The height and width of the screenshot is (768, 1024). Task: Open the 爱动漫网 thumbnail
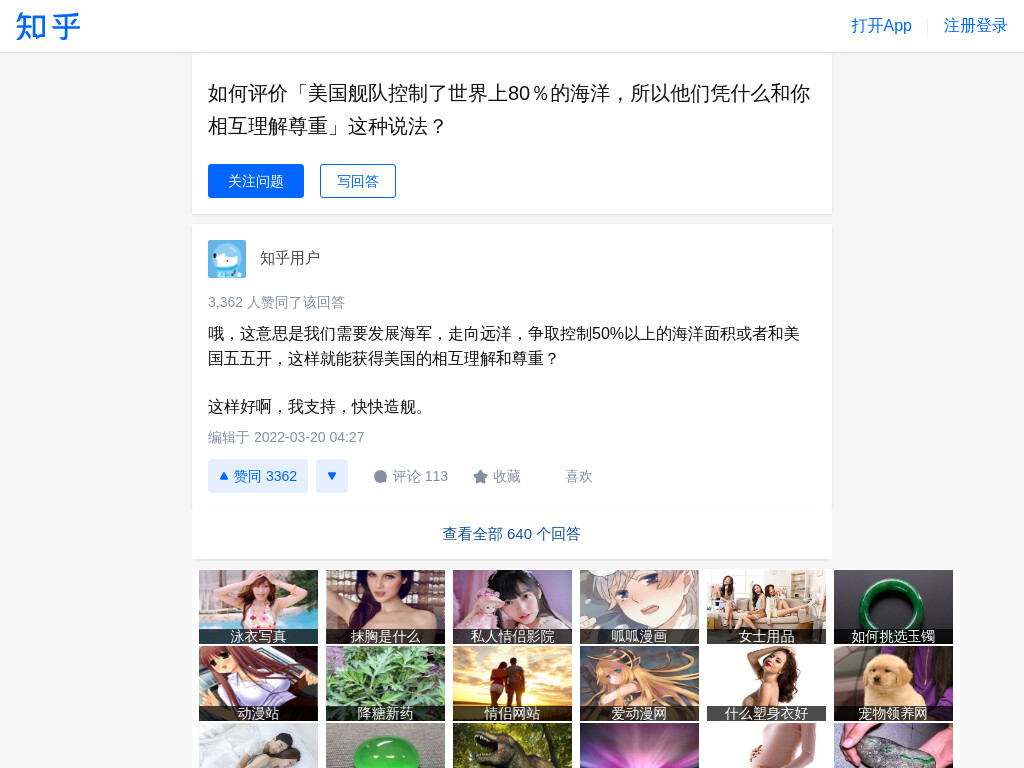[x=639, y=684]
